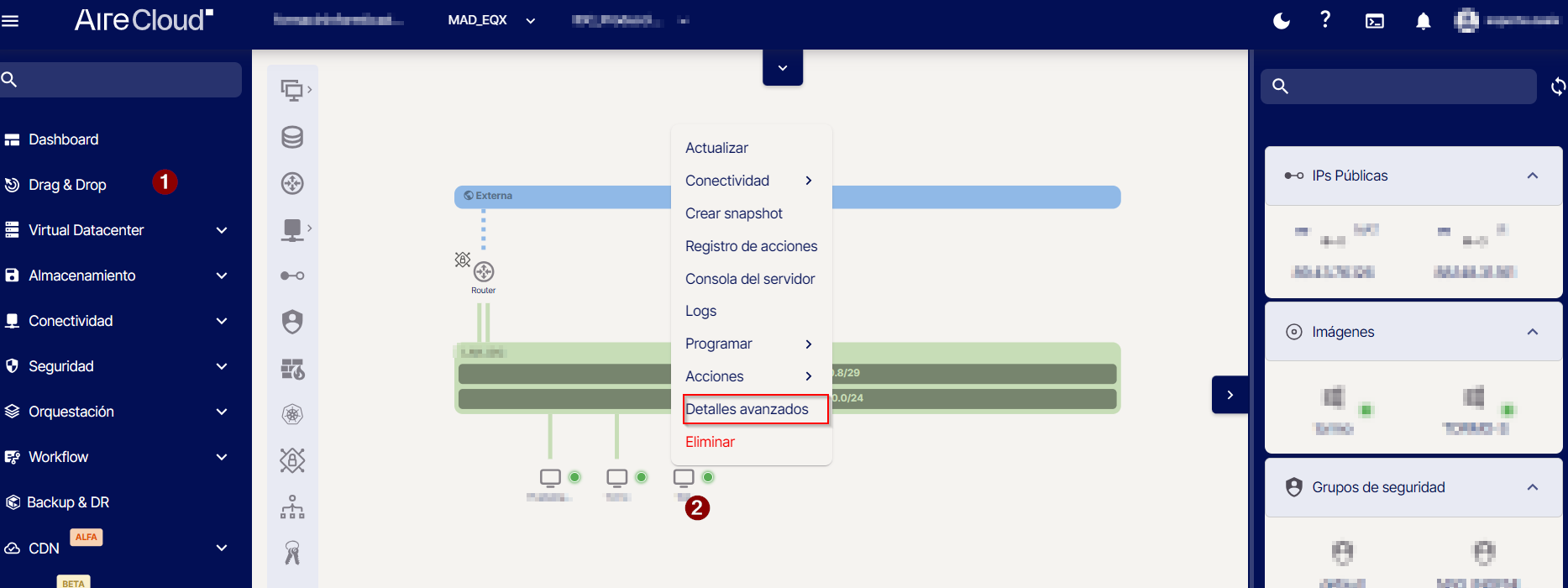The width and height of the screenshot is (1568, 588).
Task: Select the server instances tool icon
Action: [292, 90]
